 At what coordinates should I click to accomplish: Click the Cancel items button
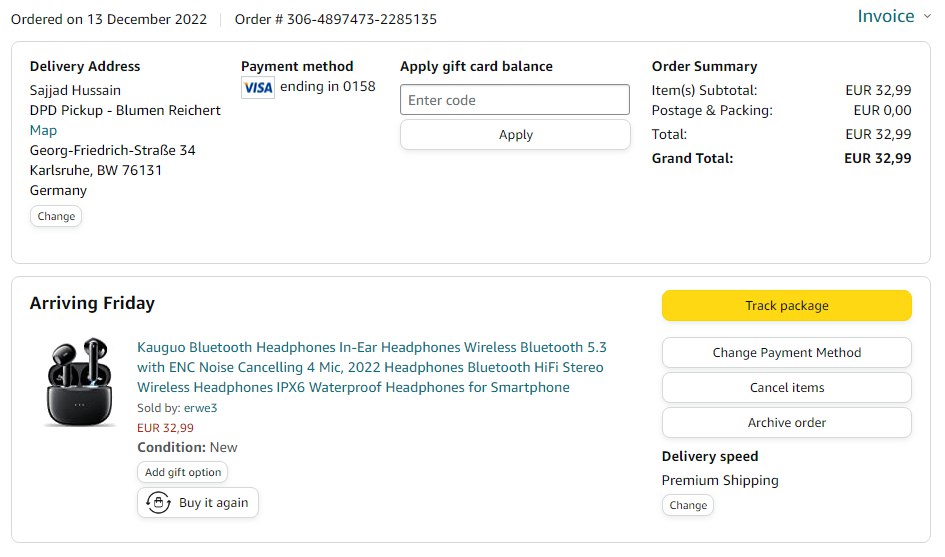click(x=786, y=387)
